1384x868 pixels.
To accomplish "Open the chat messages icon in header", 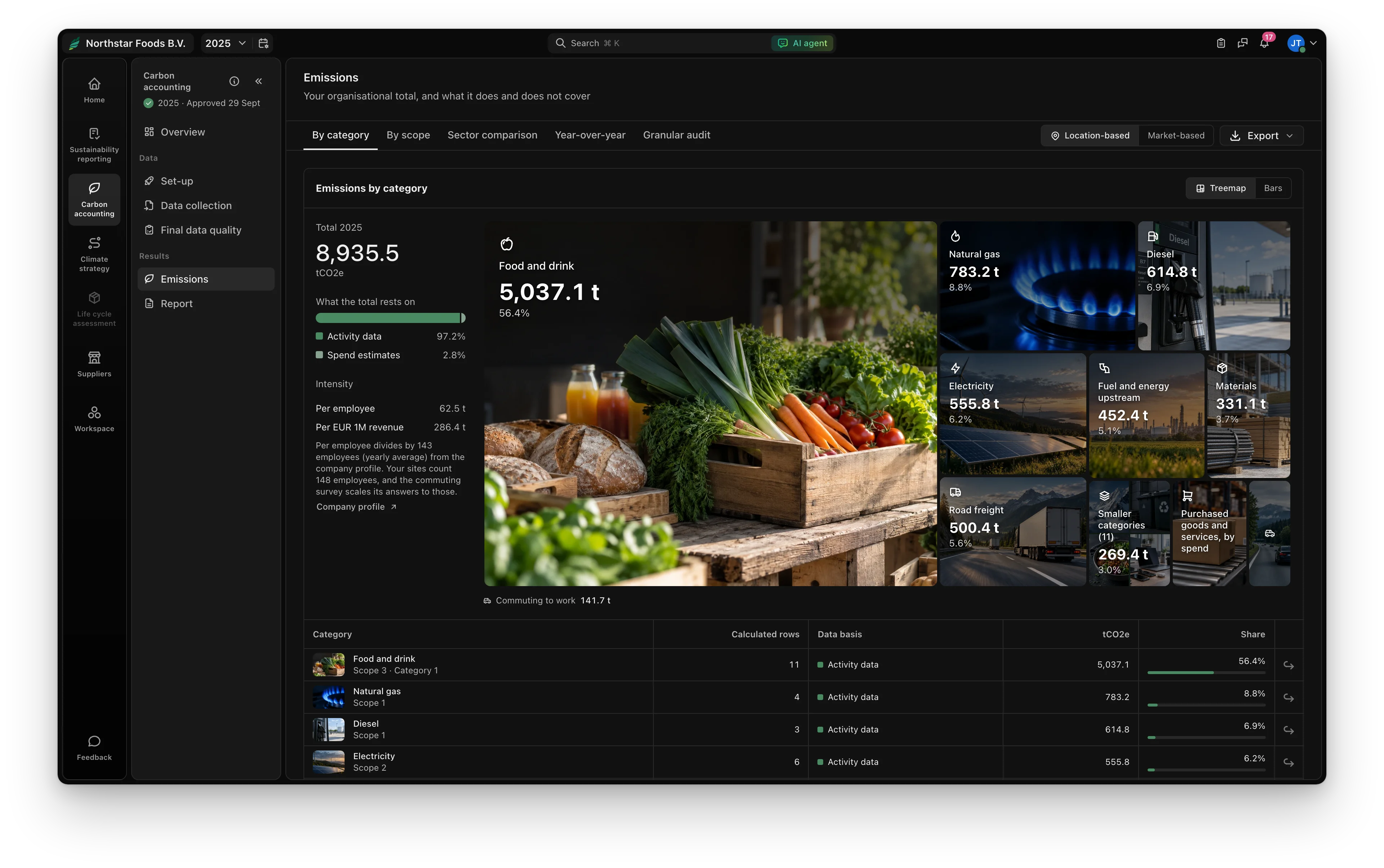I will (1243, 43).
